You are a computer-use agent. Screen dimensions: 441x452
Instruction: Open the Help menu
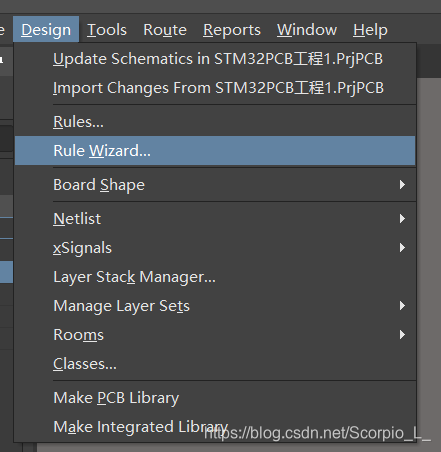click(370, 30)
